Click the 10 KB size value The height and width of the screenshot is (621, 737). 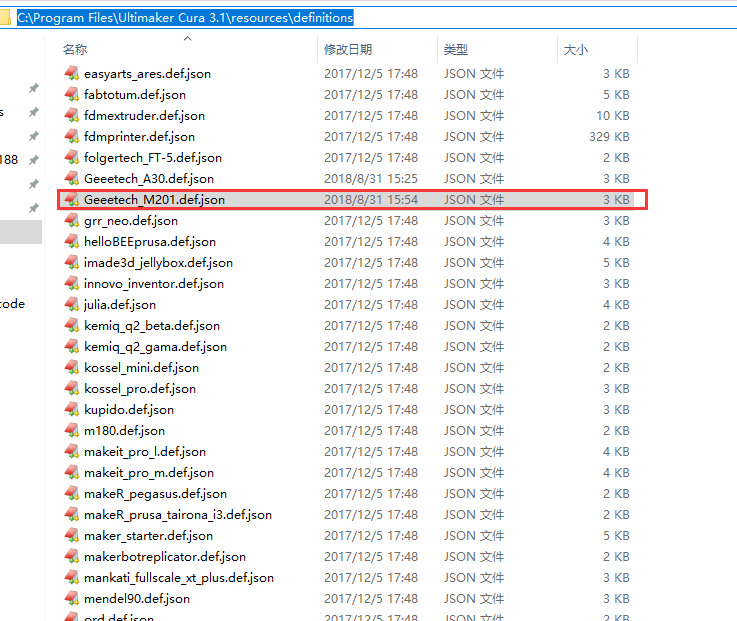click(x=613, y=116)
